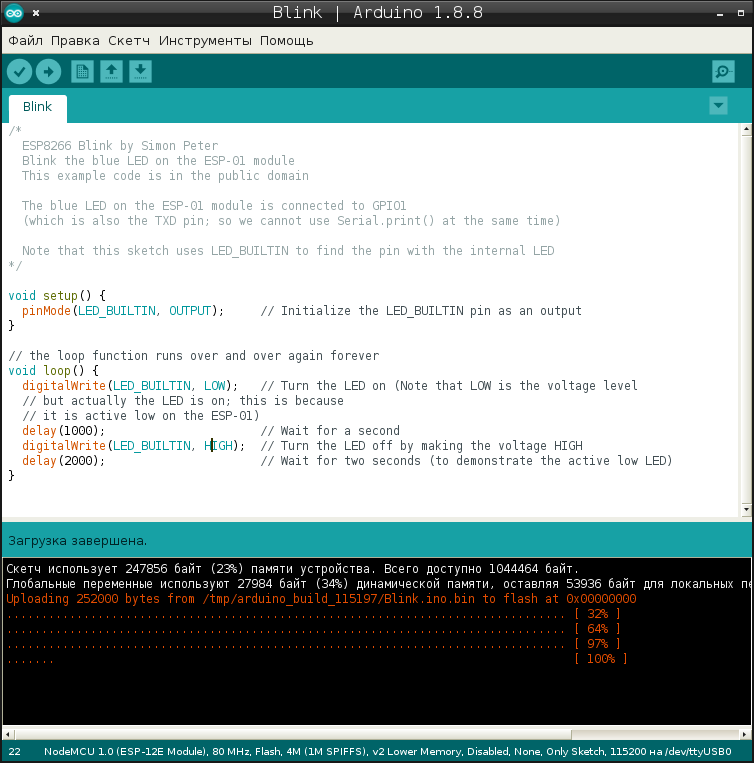
Task: Click the Arduino logo in the title bar
Action: pos(14,13)
